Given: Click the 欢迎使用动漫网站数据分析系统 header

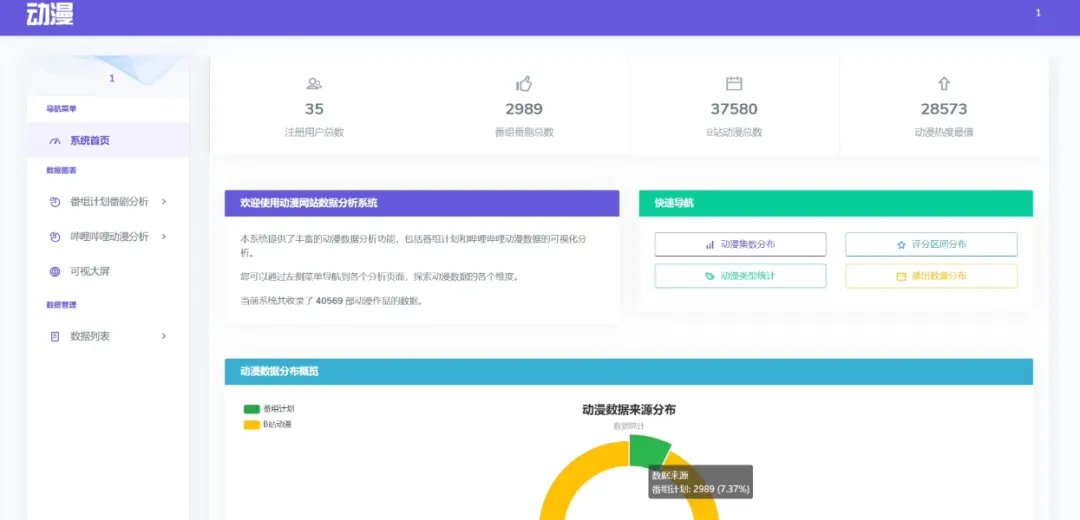Looking at the screenshot, I should pos(422,203).
